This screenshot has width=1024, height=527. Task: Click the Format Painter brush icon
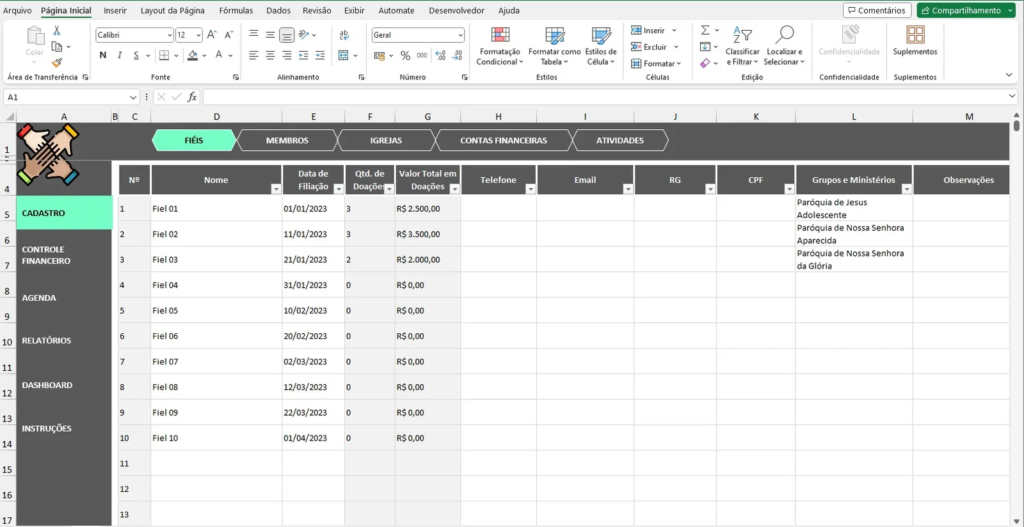pos(56,62)
